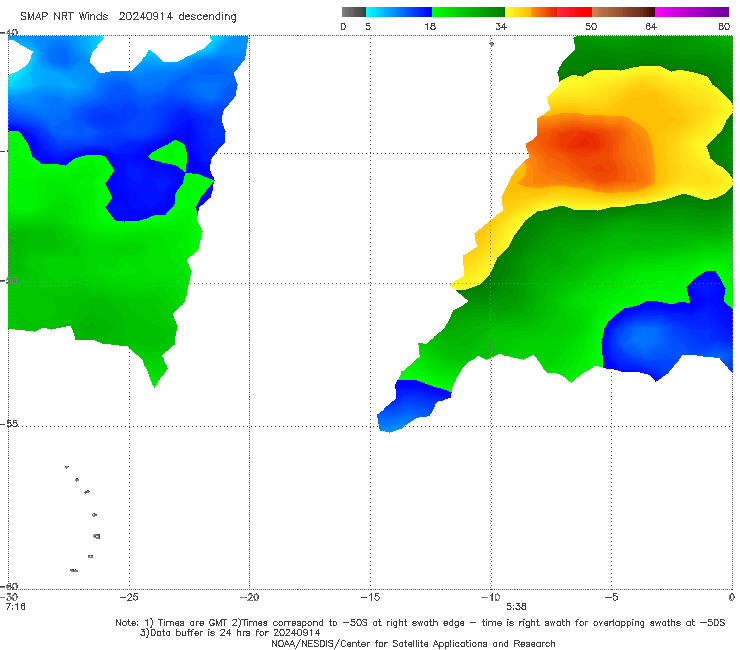Viewport: 740px width, 650px height.
Task: Click the longitude axis label '-30'
Action: (9, 597)
